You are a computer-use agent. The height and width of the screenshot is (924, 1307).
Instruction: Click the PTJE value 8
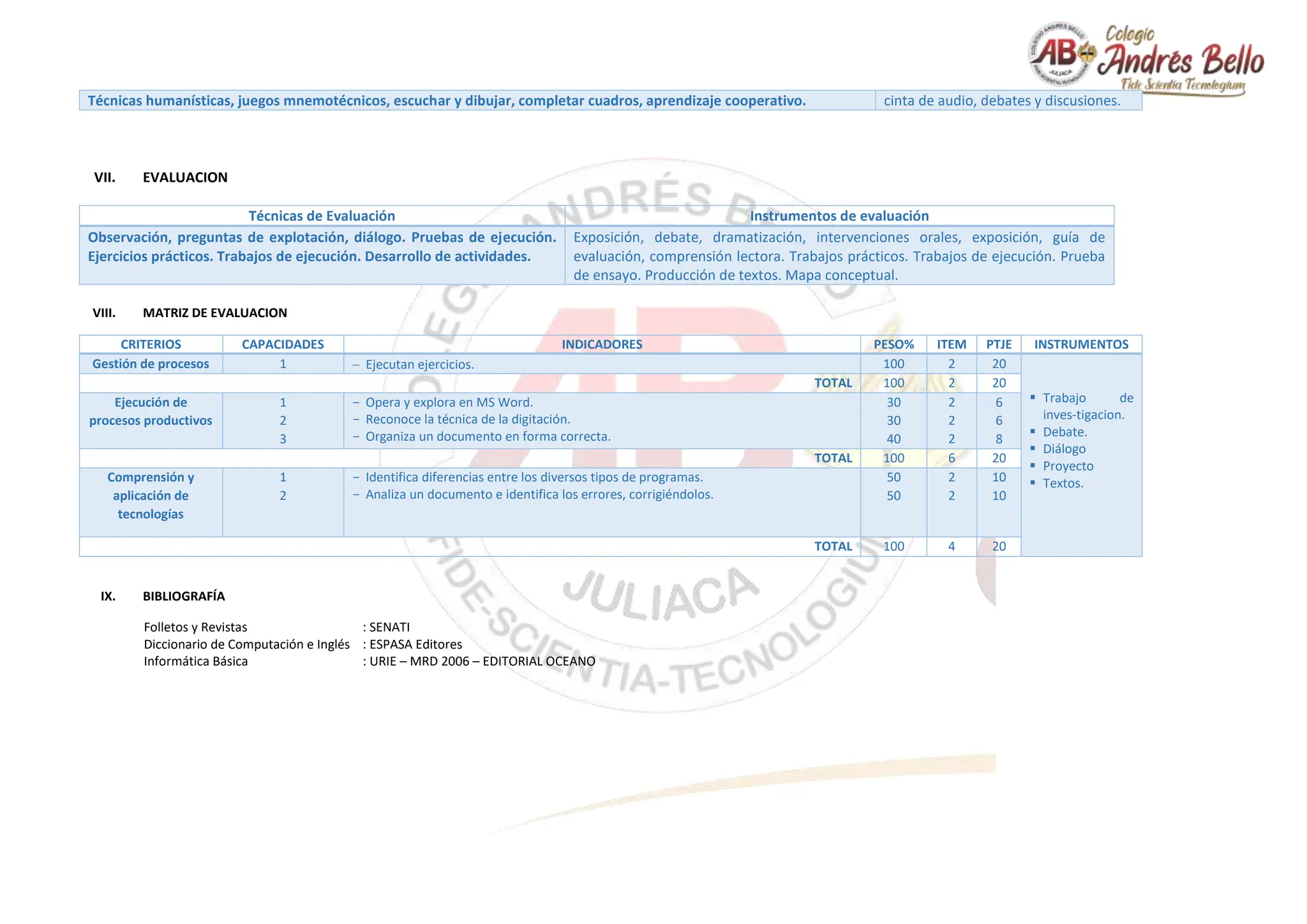tap(999, 439)
